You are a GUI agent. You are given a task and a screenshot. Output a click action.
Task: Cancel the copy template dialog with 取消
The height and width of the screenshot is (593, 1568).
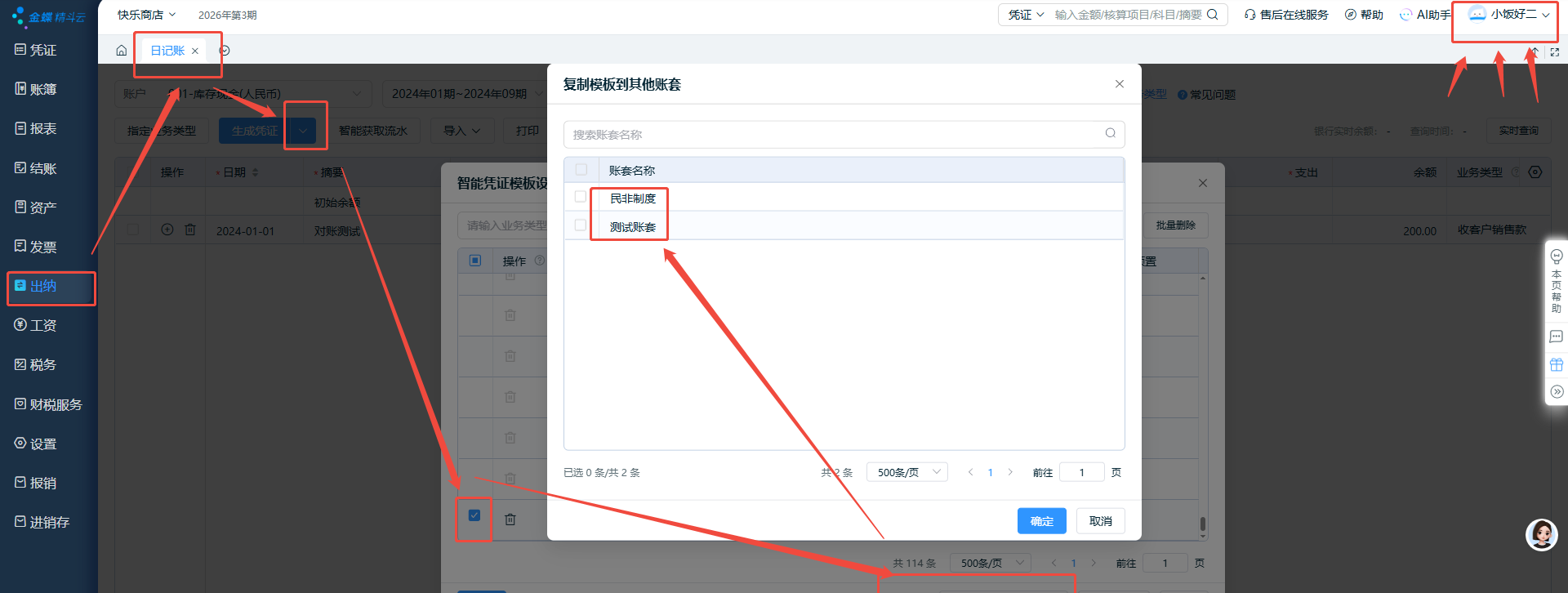click(1101, 521)
